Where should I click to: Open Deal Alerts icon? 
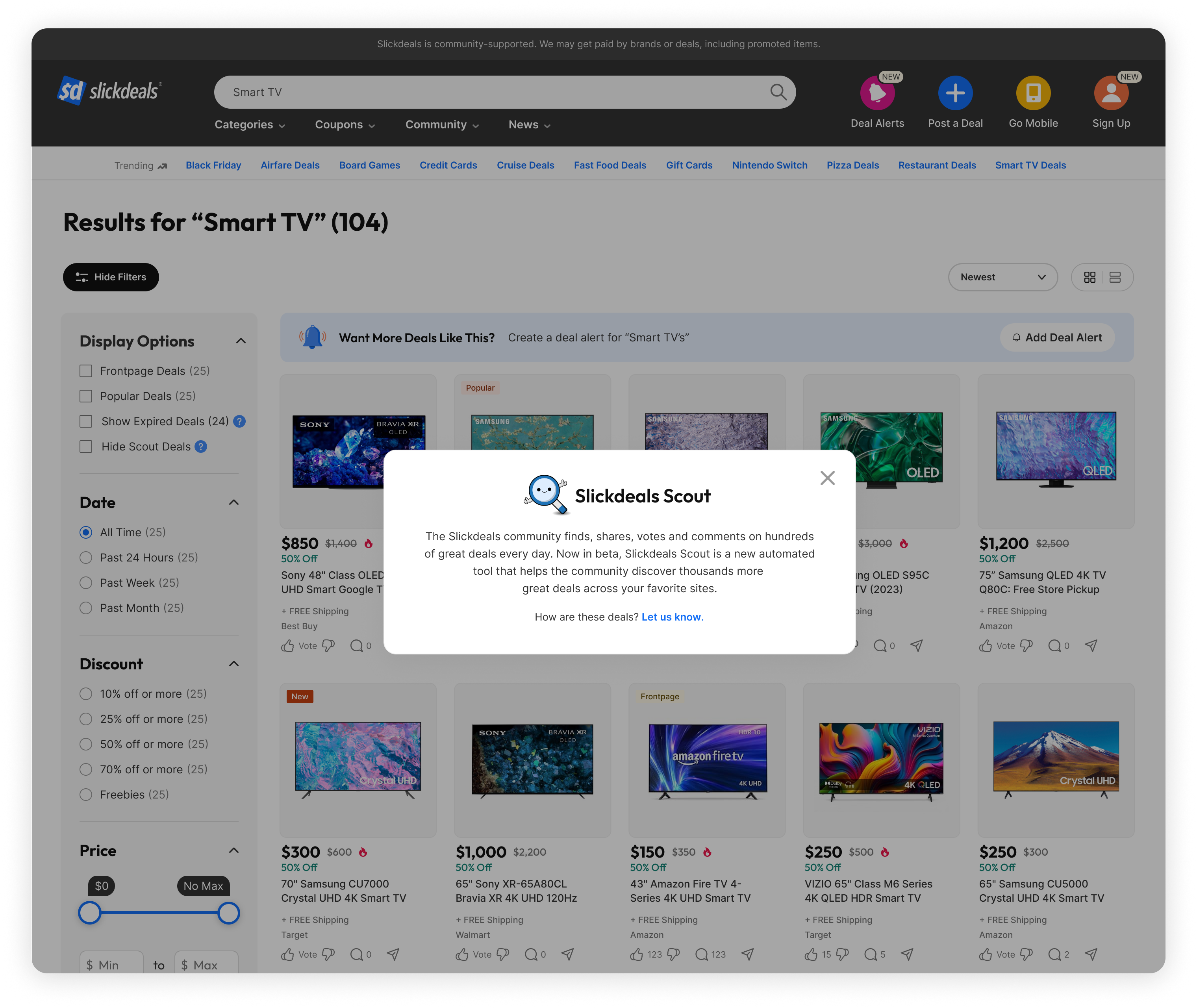click(877, 93)
